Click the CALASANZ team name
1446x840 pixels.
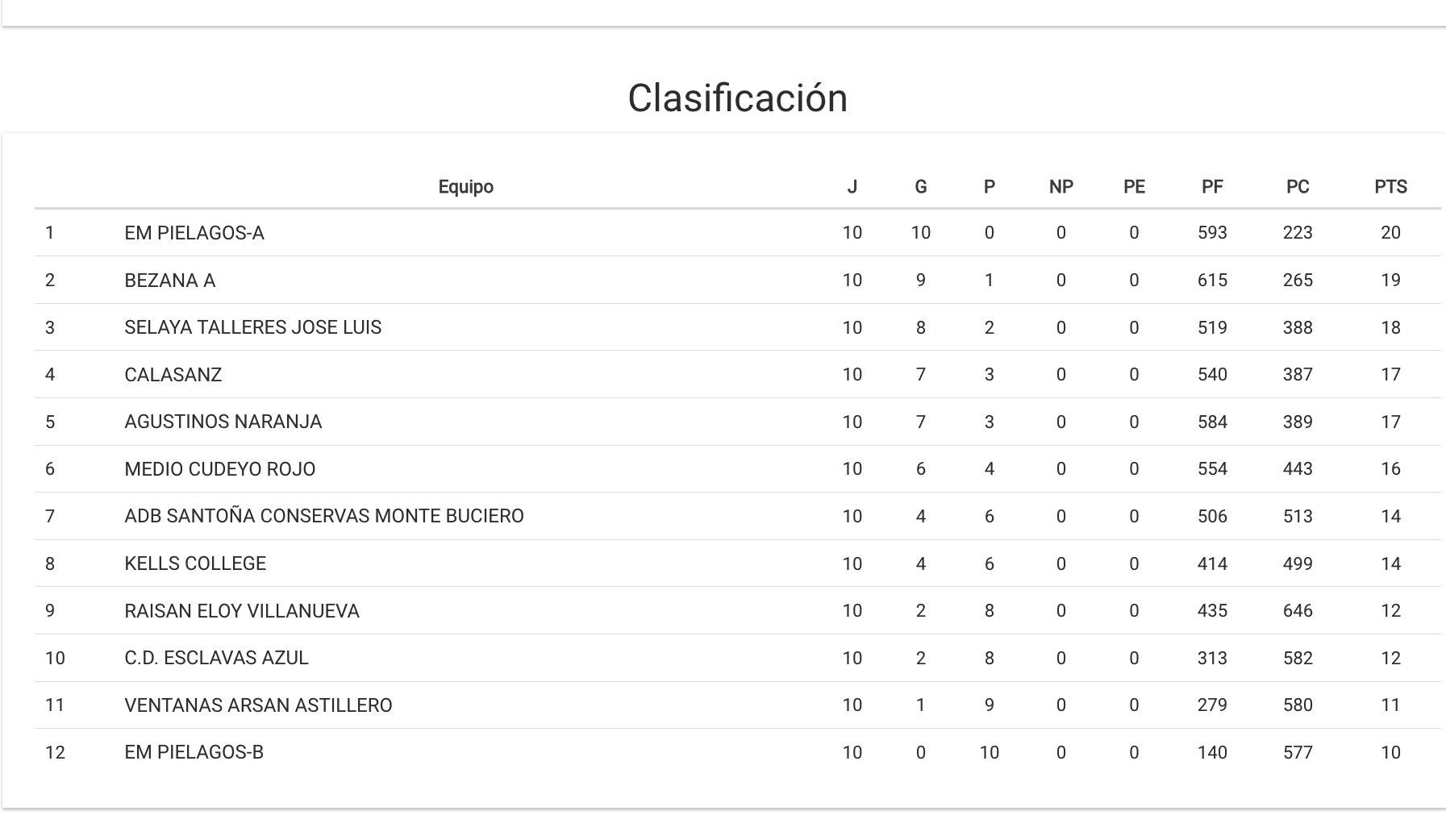click(173, 375)
